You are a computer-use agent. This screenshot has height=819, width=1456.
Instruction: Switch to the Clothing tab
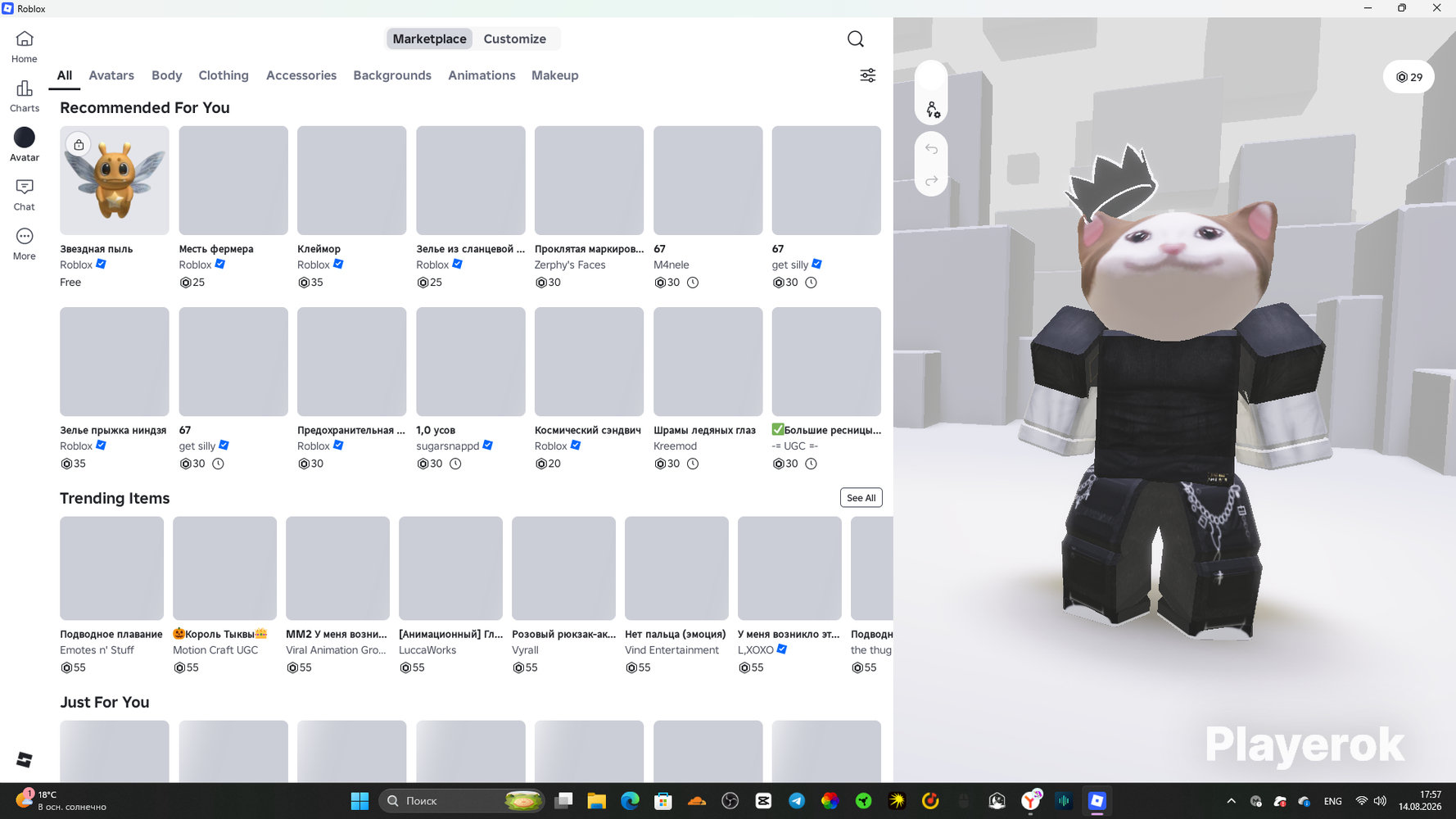coord(224,75)
